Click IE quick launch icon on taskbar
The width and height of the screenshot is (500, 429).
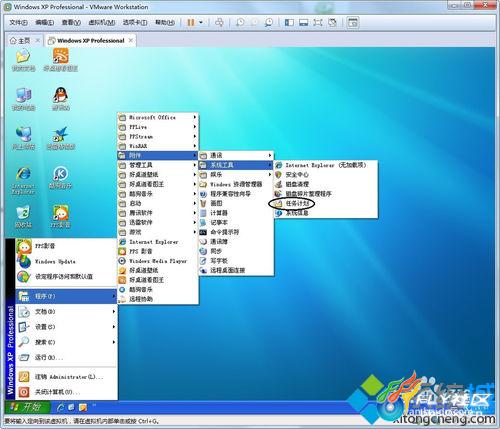[61, 407]
